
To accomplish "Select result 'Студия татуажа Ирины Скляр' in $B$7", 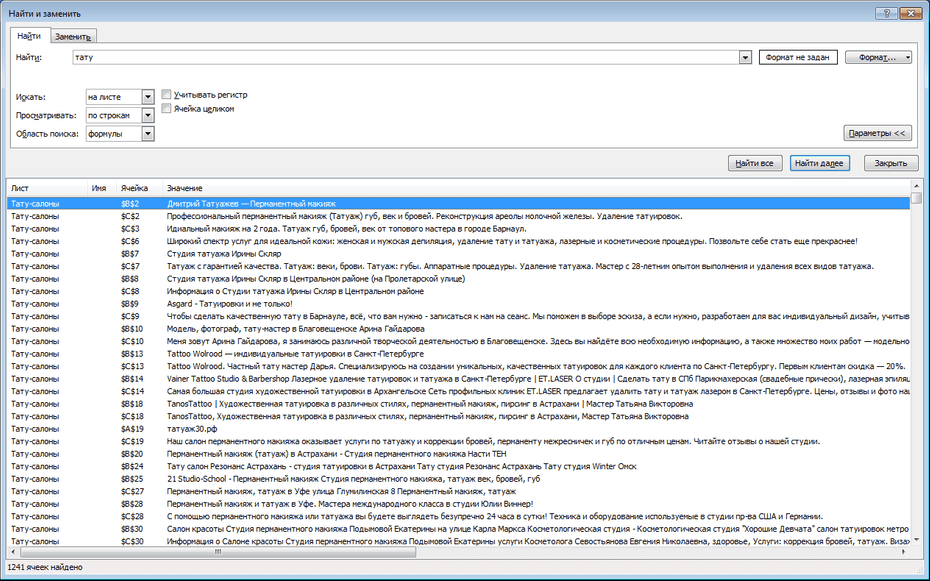I will coord(458,254).
